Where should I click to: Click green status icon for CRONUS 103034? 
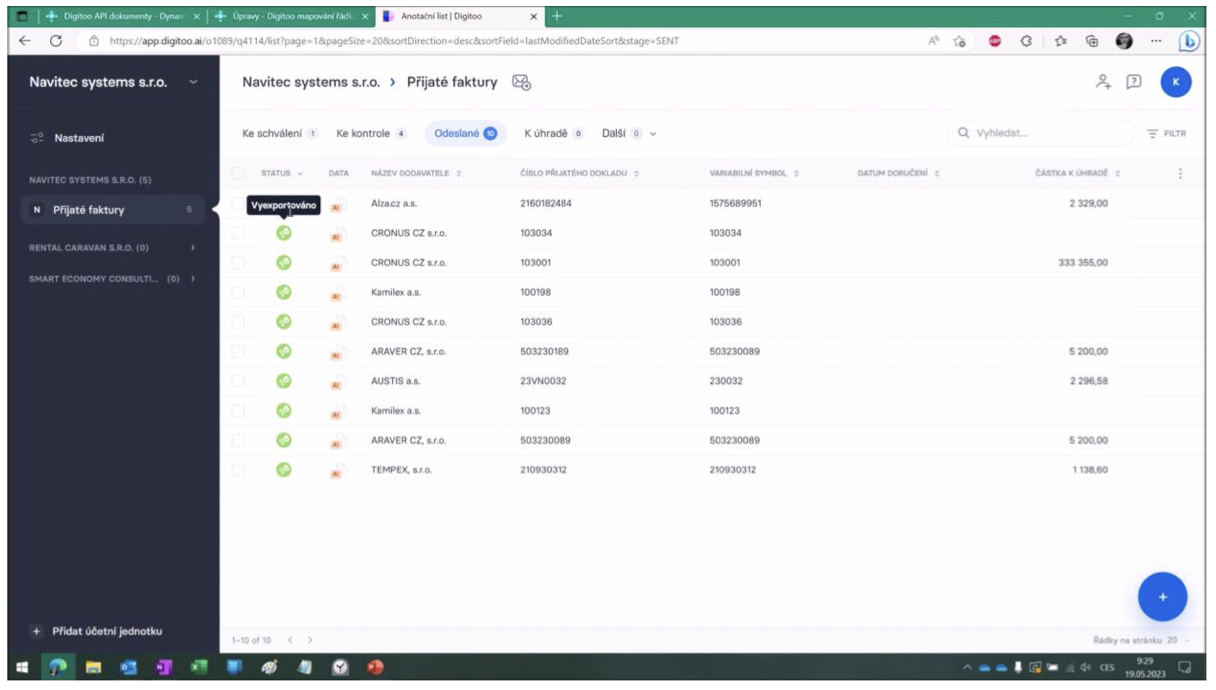point(284,233)
